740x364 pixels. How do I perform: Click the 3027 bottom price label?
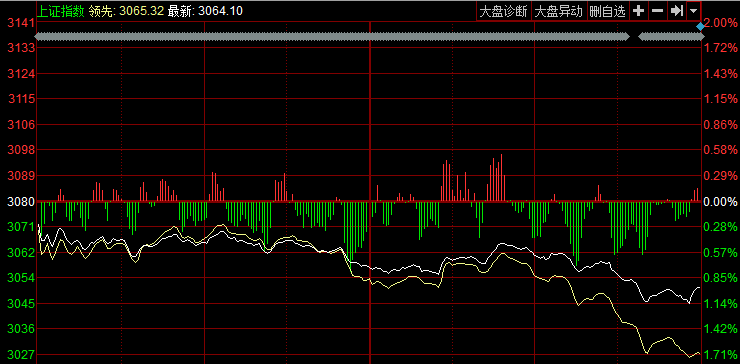coord(17,354)
